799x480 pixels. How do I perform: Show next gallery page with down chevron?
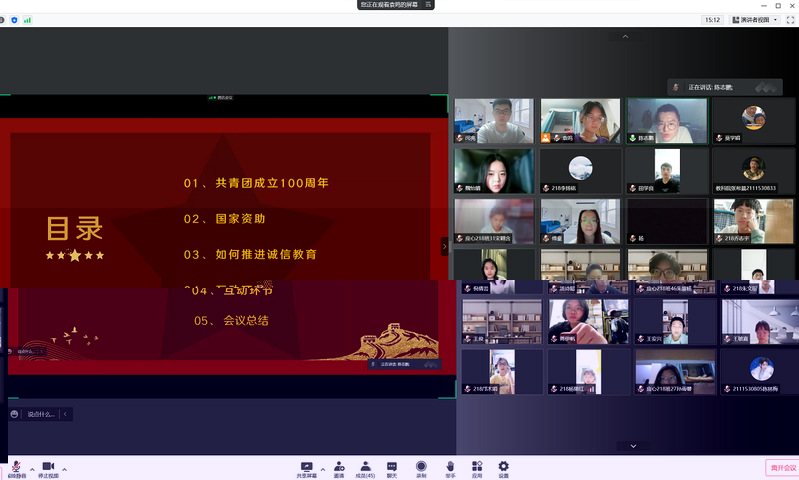pos(633,446)
